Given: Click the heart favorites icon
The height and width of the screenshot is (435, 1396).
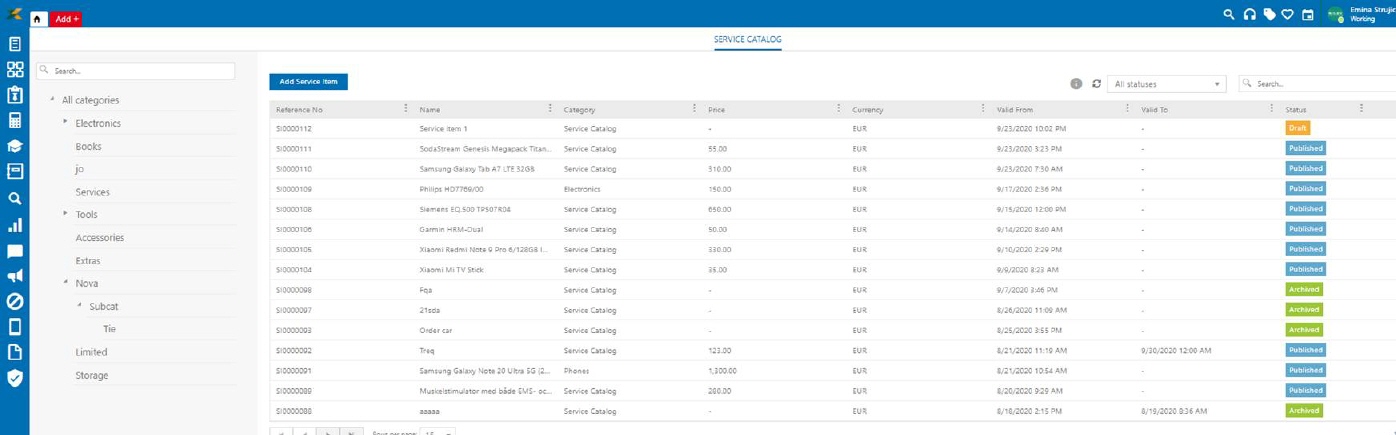Looking at the screenshot, I should (1288, 14).
